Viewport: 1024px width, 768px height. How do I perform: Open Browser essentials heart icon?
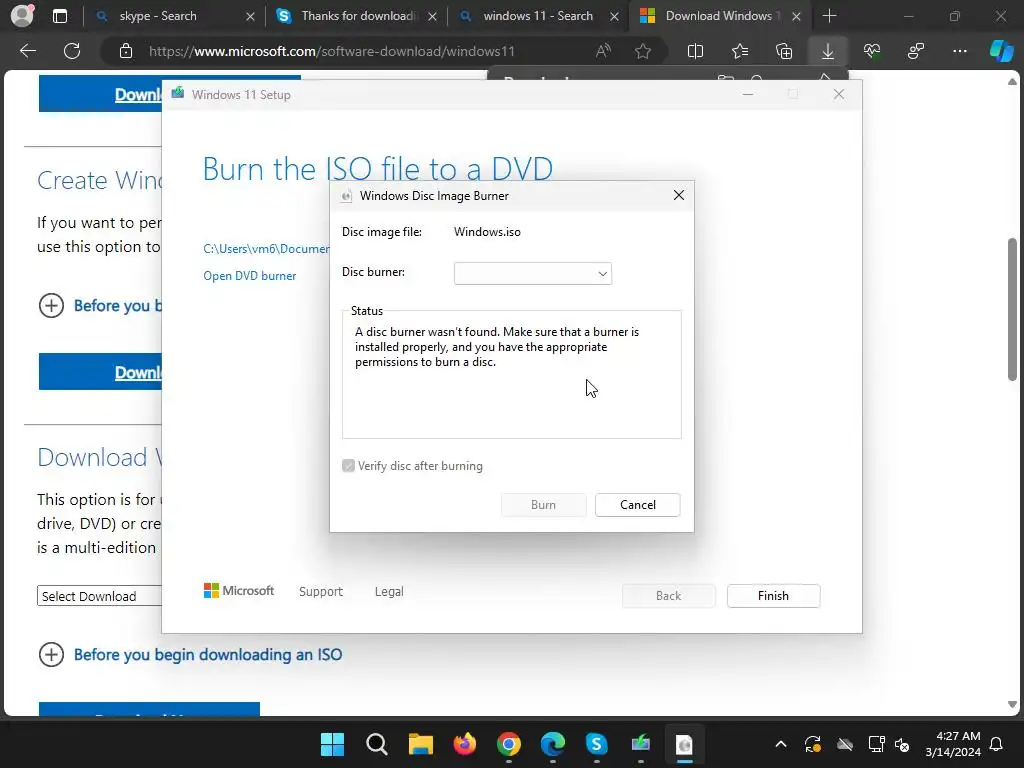[x=872, y=51]
